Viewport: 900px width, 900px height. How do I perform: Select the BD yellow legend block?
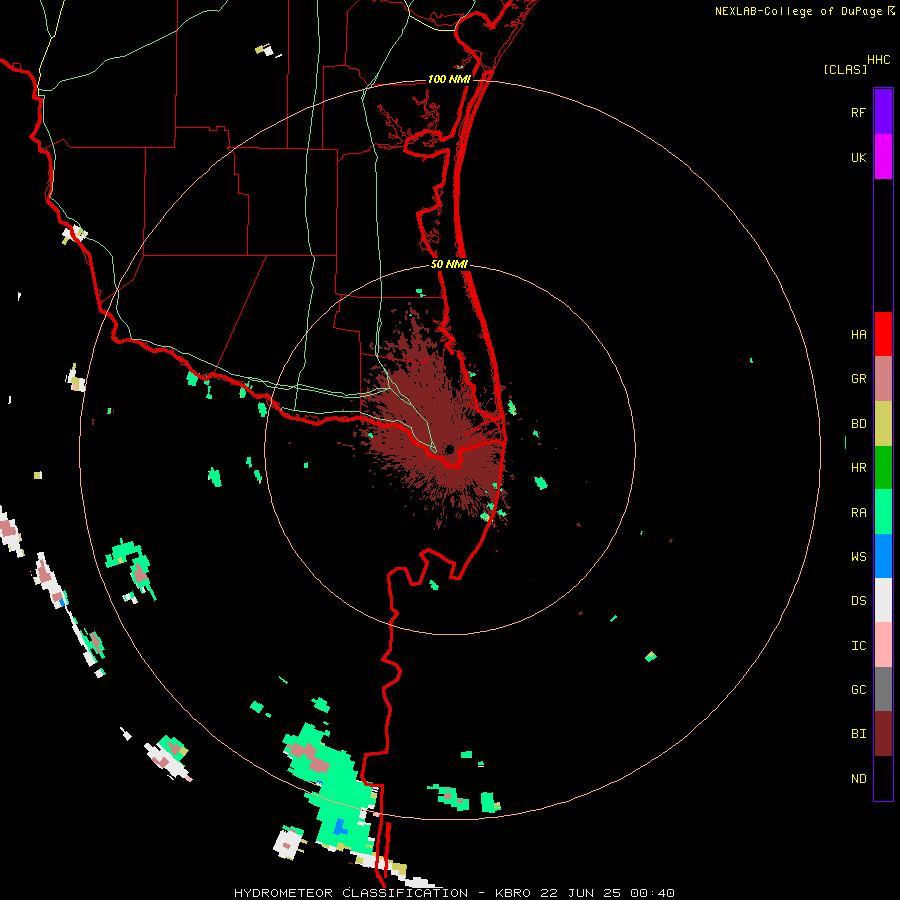[x=883, y=424]
